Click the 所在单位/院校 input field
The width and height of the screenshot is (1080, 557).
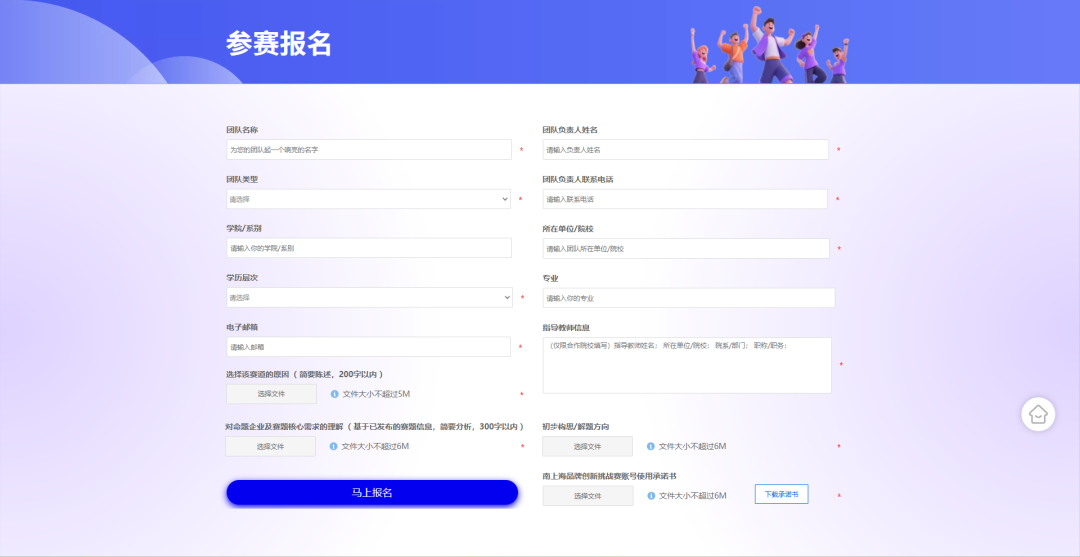(x=685, y=248)
